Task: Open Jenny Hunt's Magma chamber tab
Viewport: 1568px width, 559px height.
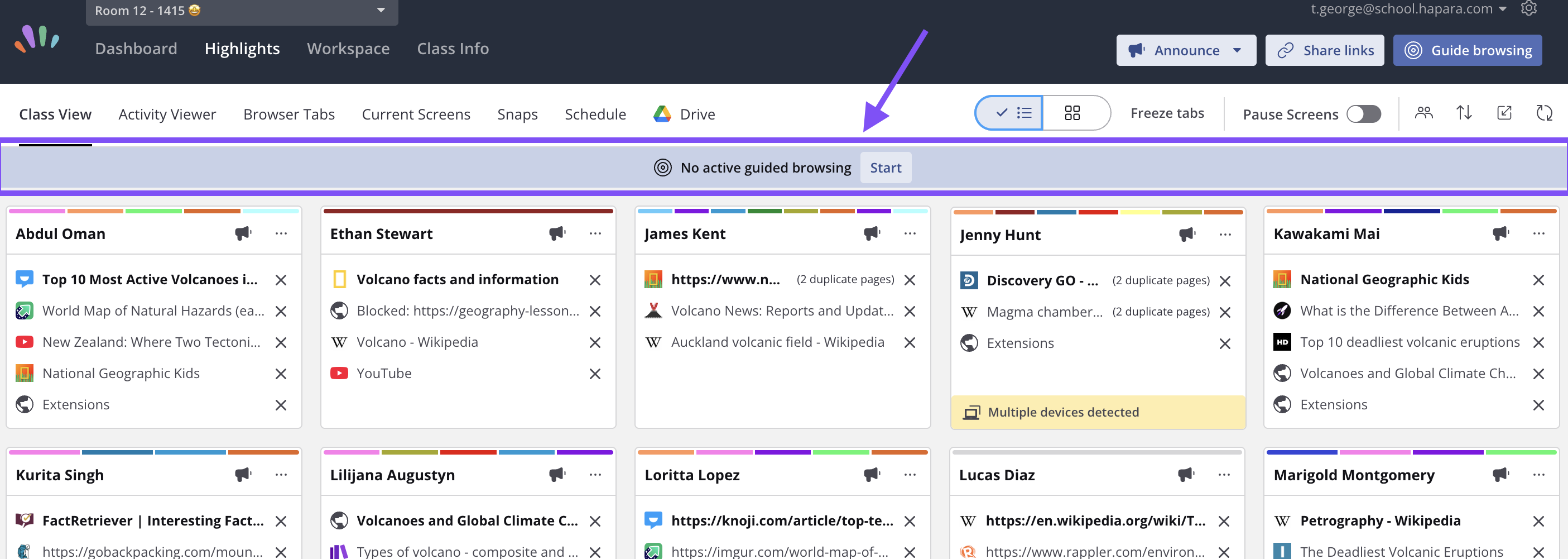Action: tap(1044, 312)
